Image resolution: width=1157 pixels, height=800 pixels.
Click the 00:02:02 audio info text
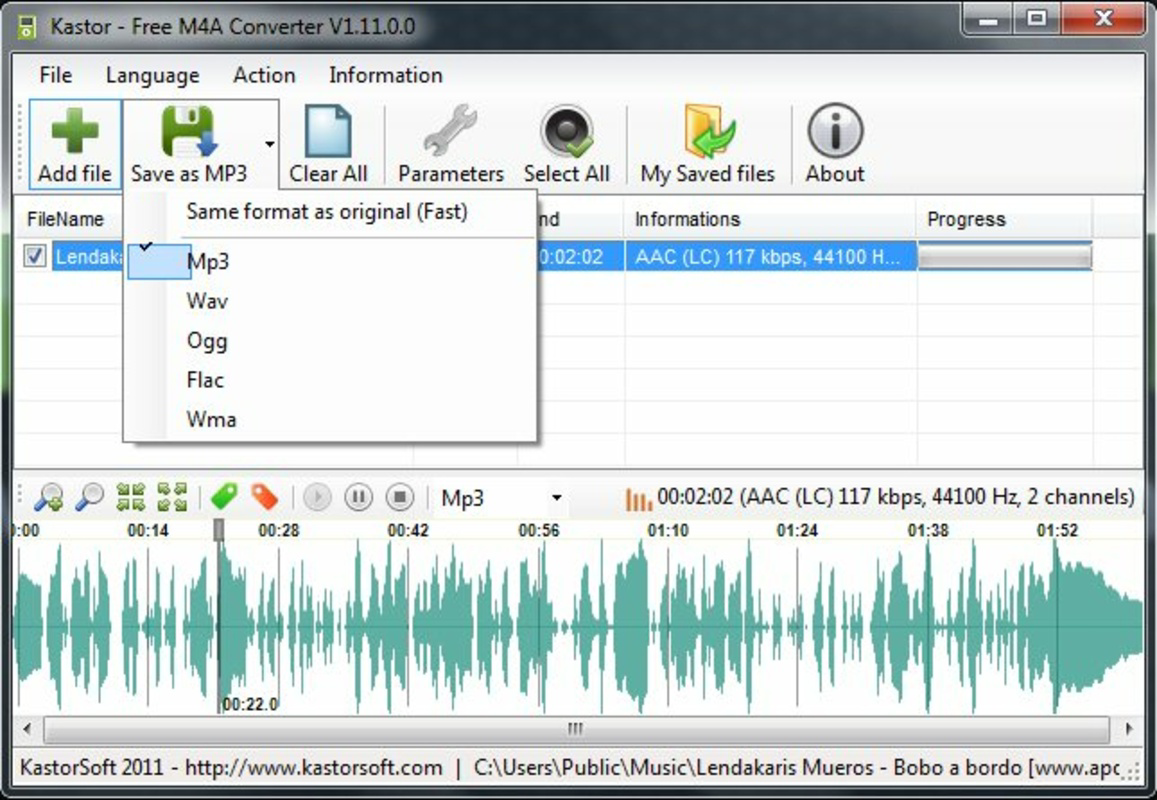[895, 497]
